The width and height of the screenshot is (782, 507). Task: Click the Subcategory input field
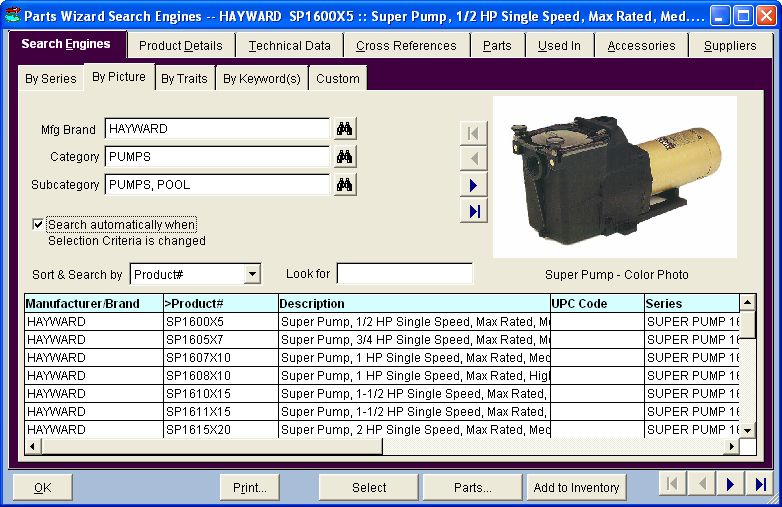click(217, 184)
